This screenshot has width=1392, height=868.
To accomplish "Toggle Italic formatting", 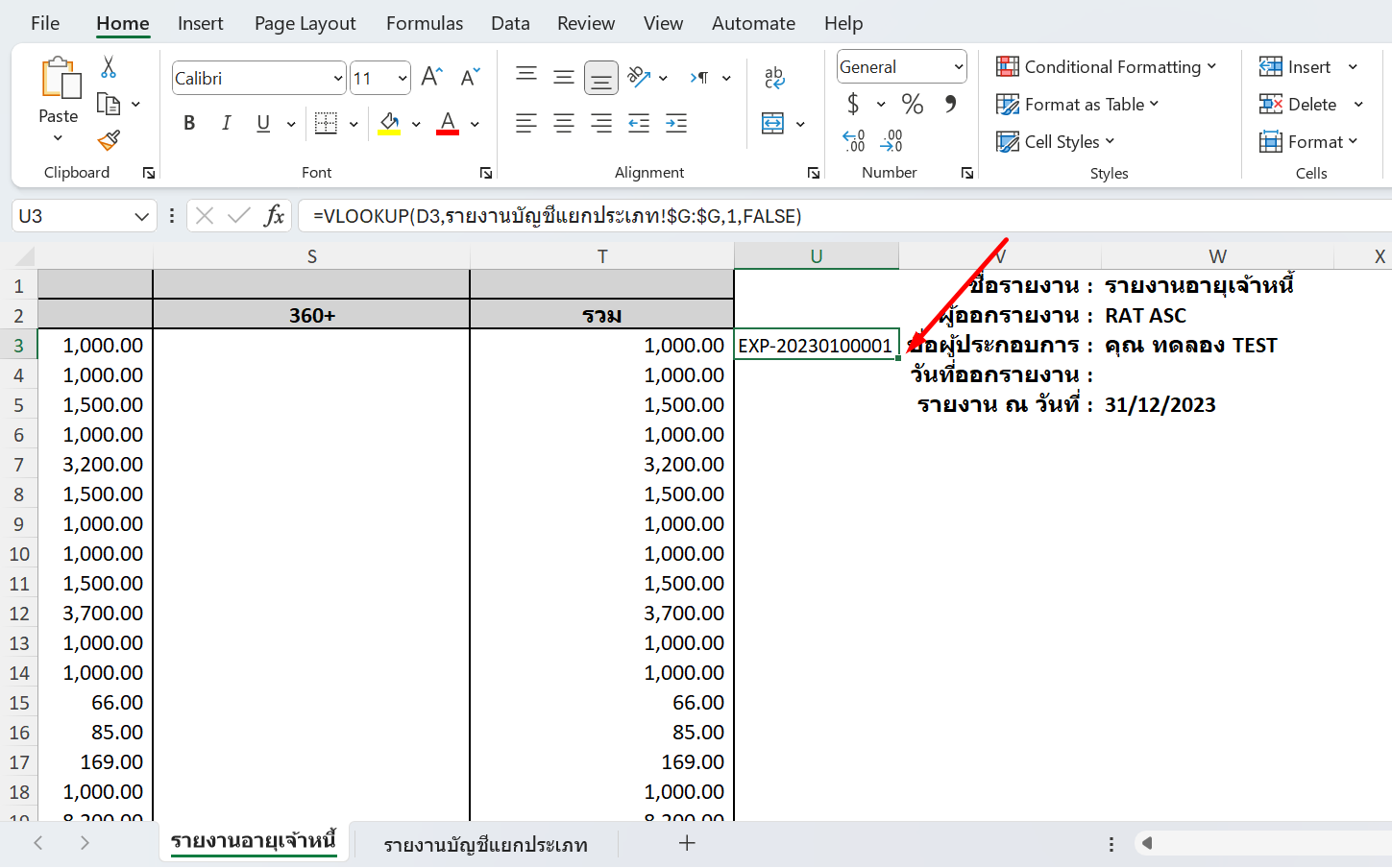I will pyautogui.click(x=226, y=123).
